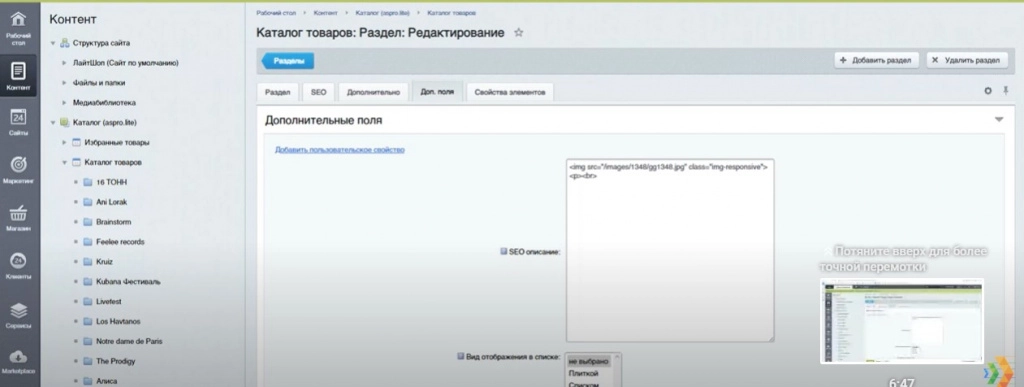Screen dimensions: 1024x387
Task: Click the Livefest folder icon
Action: pos(88,302)
